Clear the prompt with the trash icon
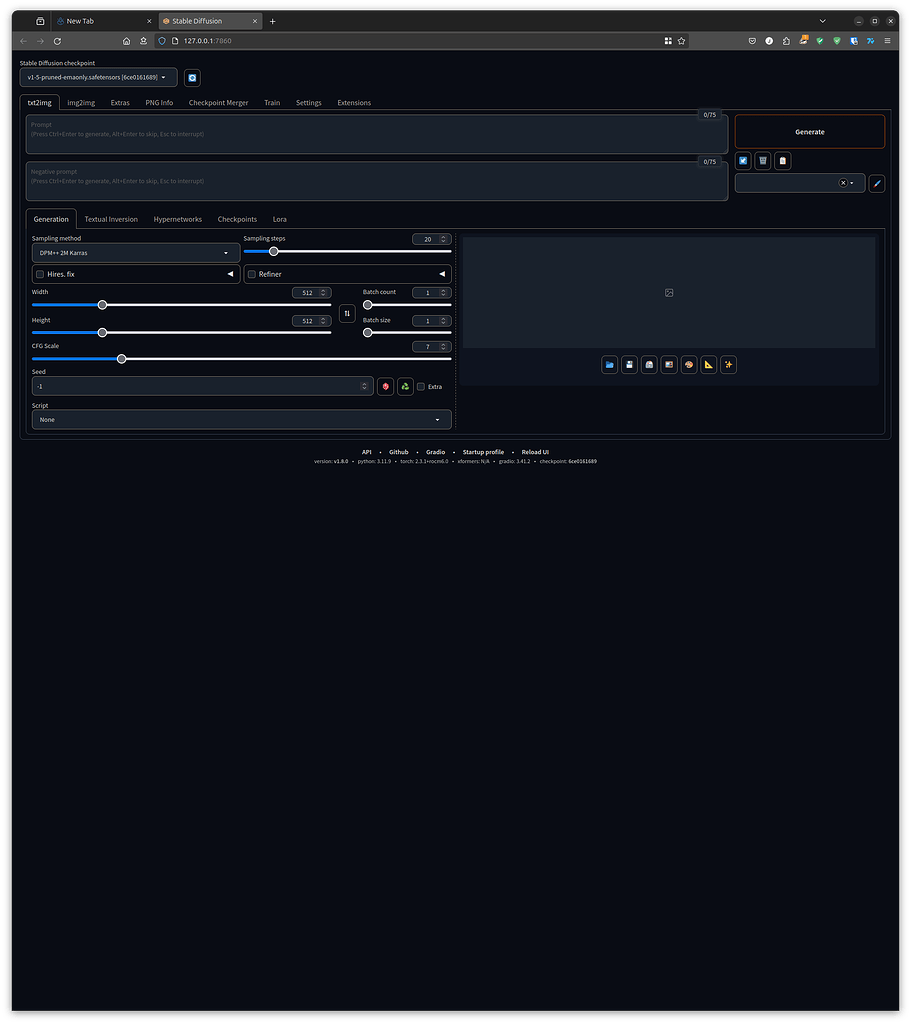Screen dimensions: 911x1024 [x=762, y=160]
